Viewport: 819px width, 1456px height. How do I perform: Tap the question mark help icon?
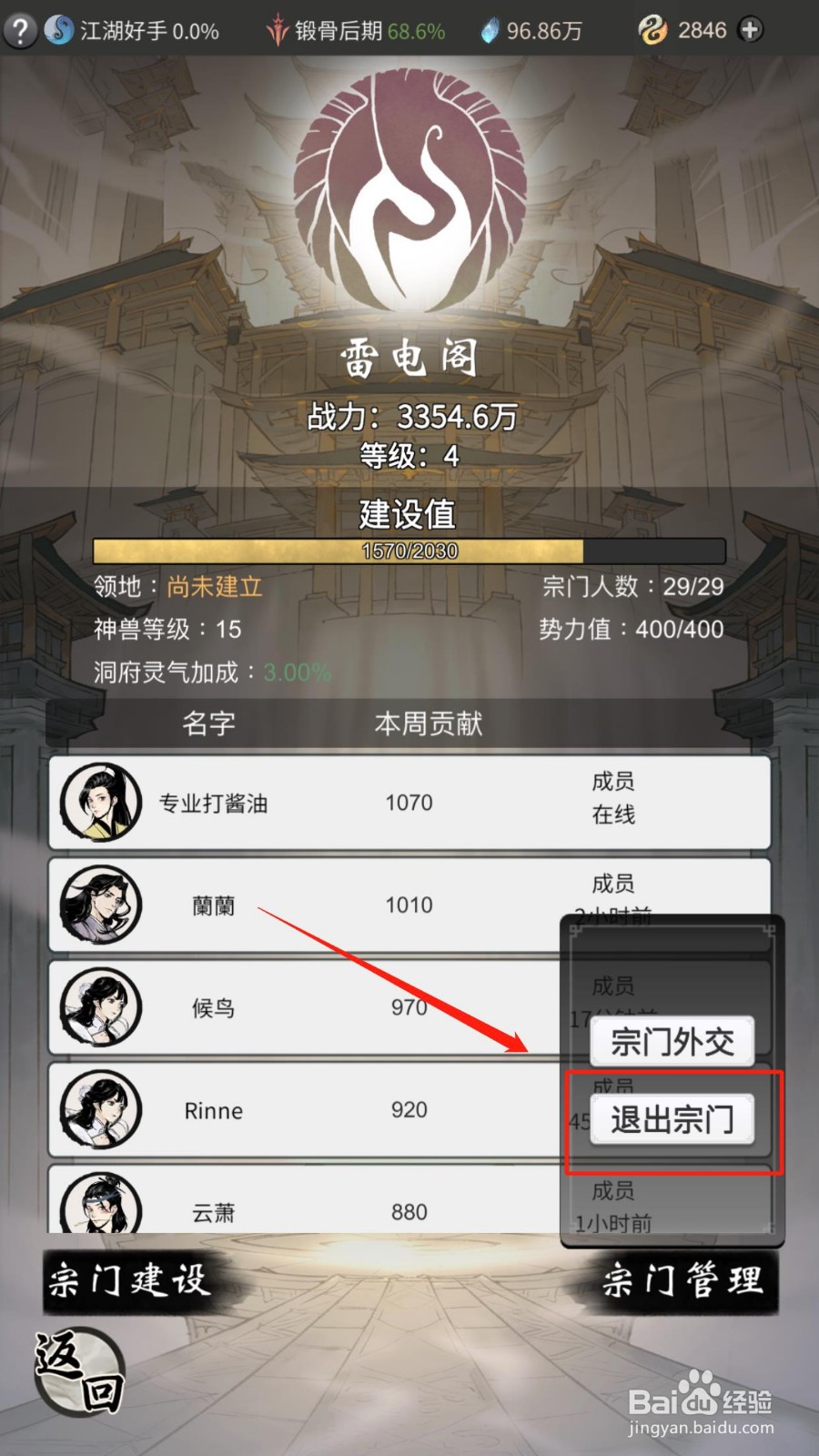tap(19, 30)
